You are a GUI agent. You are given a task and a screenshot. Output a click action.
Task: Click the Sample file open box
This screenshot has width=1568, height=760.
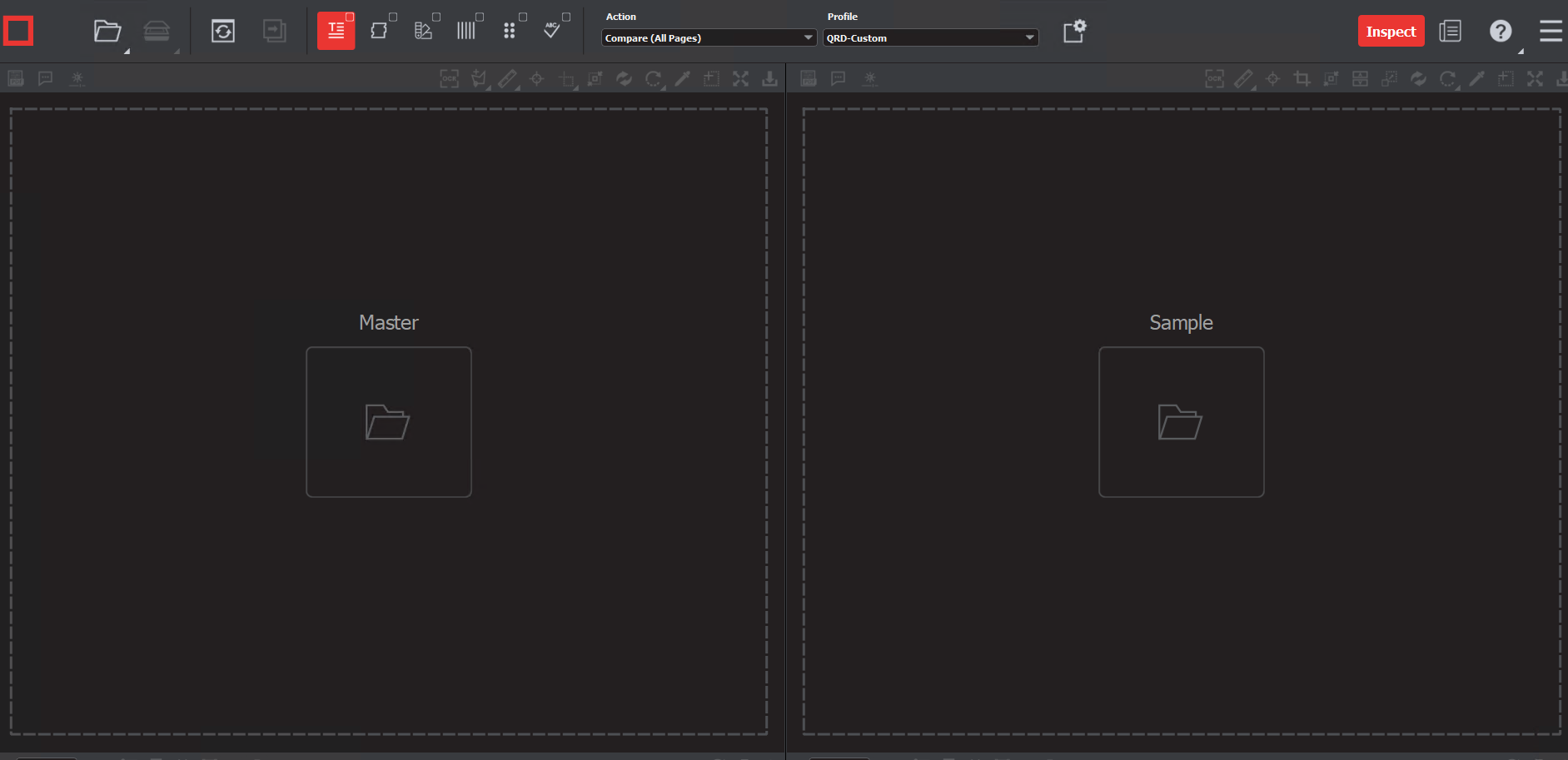pos(1181,422)
